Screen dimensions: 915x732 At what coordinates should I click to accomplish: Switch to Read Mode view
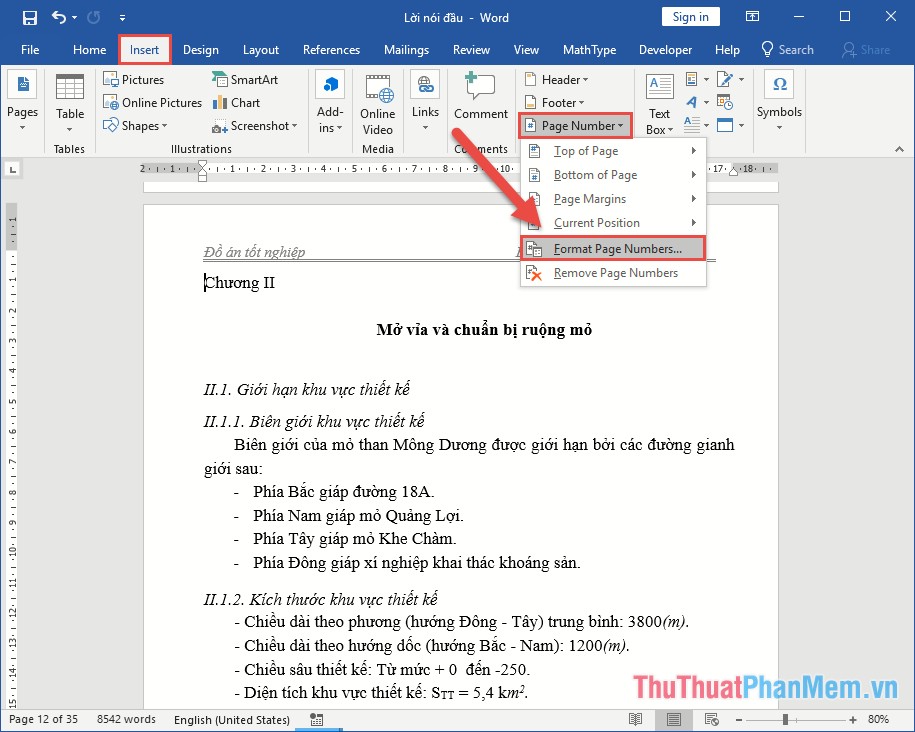(635, 719)
